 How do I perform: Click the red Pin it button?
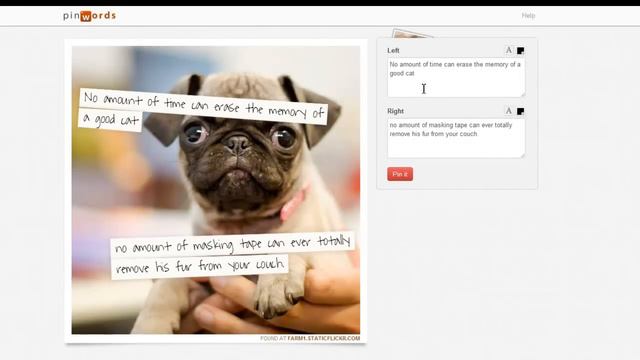[400, 174]
